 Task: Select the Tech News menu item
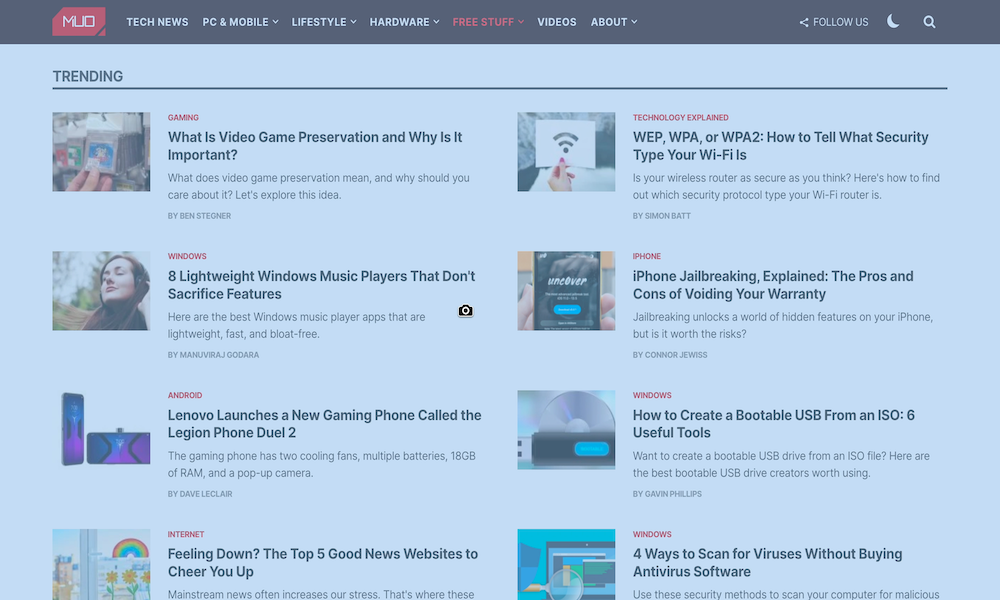click(x=157, y=21)
